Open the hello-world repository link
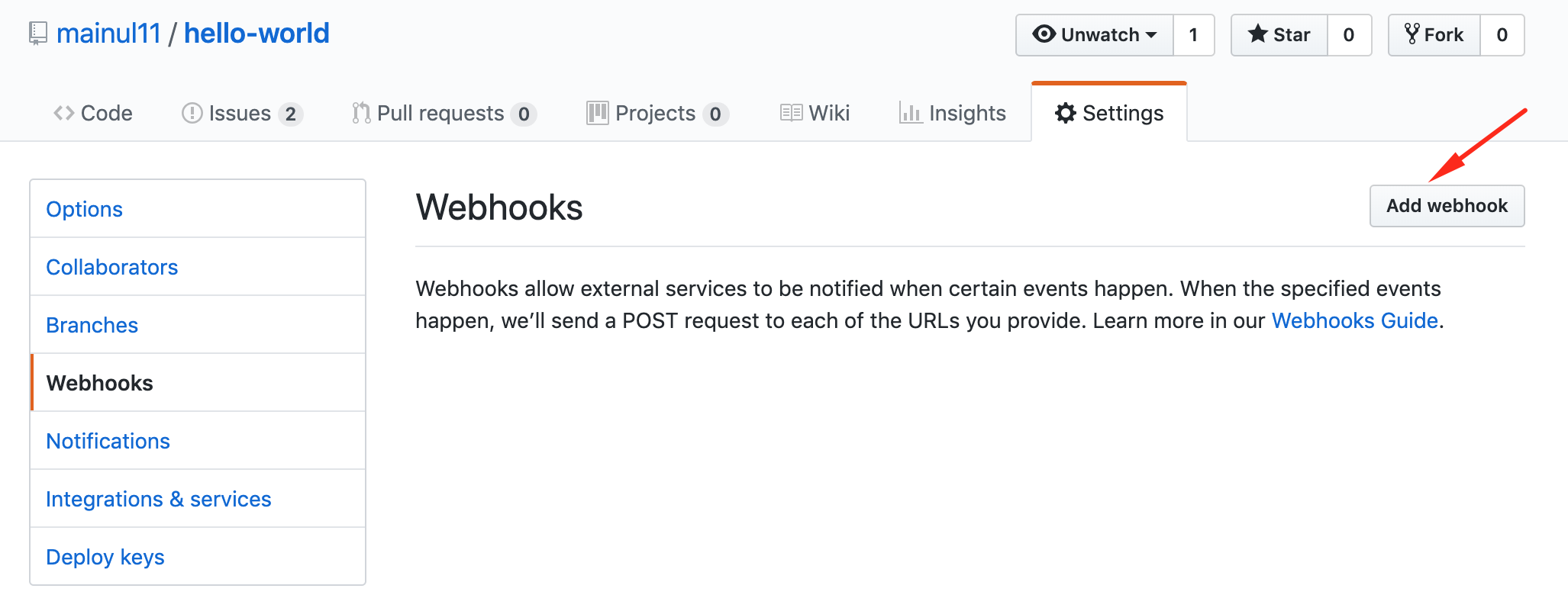Viewport: 1568px width, 595px height. pos(256,34)
